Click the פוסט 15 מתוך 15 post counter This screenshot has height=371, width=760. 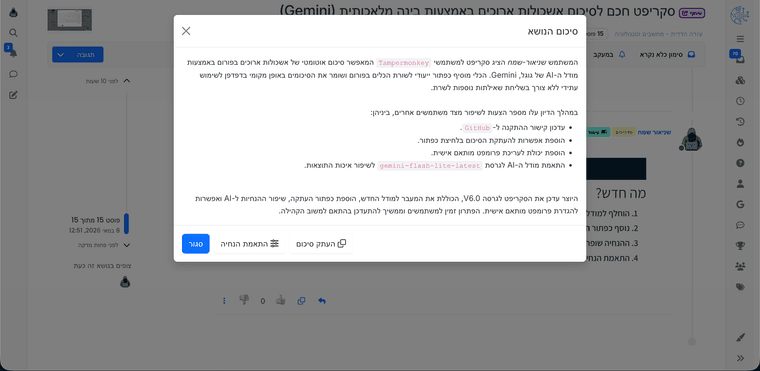pyautogui.click(x=95, y=220)
